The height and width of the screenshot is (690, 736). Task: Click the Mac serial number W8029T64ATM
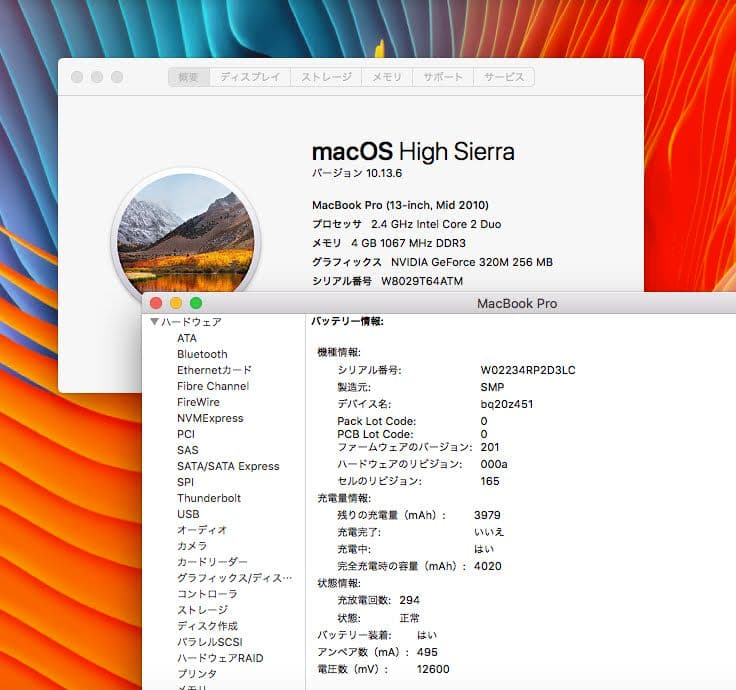[422, 281]
